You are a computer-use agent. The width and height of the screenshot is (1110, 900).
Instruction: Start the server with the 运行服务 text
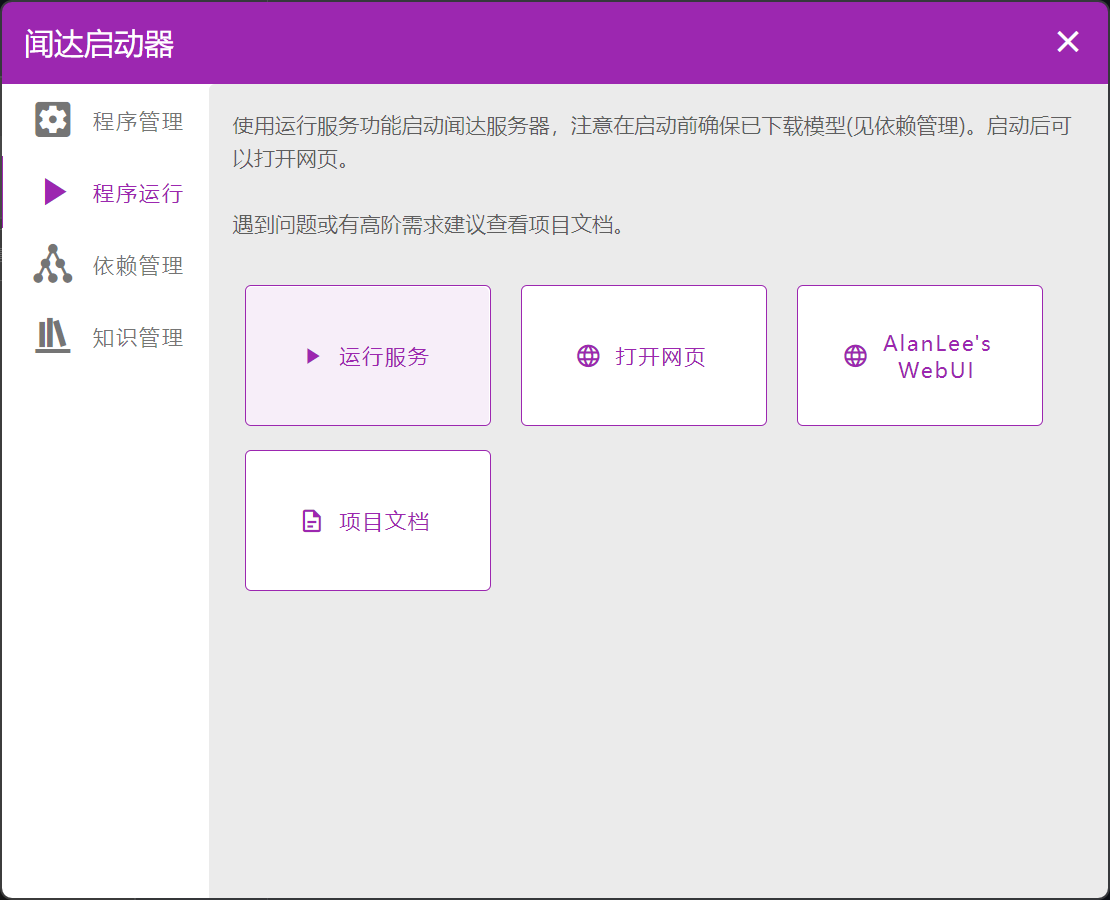(x=384, y=356)
